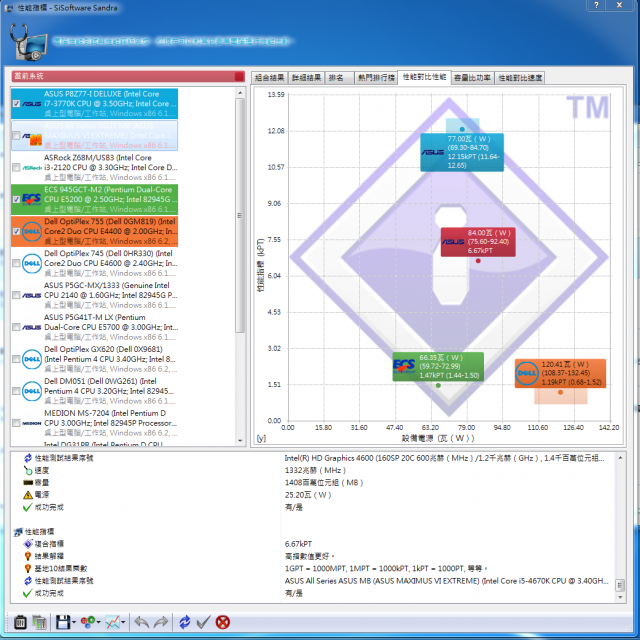640x640 pixels.
Task: Click the charts report toolbar icon
Action: [x=40, y=622]
